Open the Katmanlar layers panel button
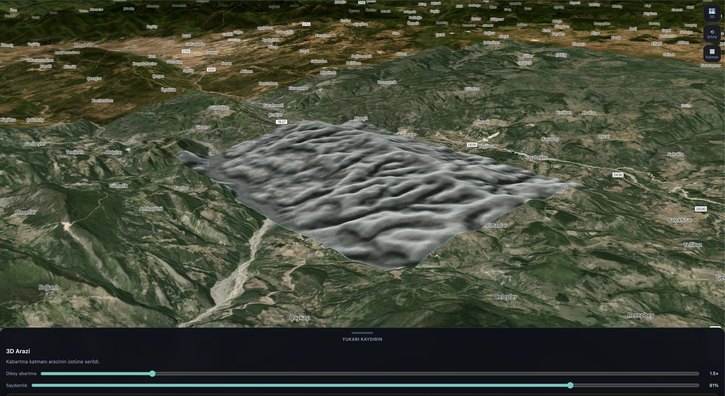The height and width of the screenshot is (396, 725). [x=712, y=54]
